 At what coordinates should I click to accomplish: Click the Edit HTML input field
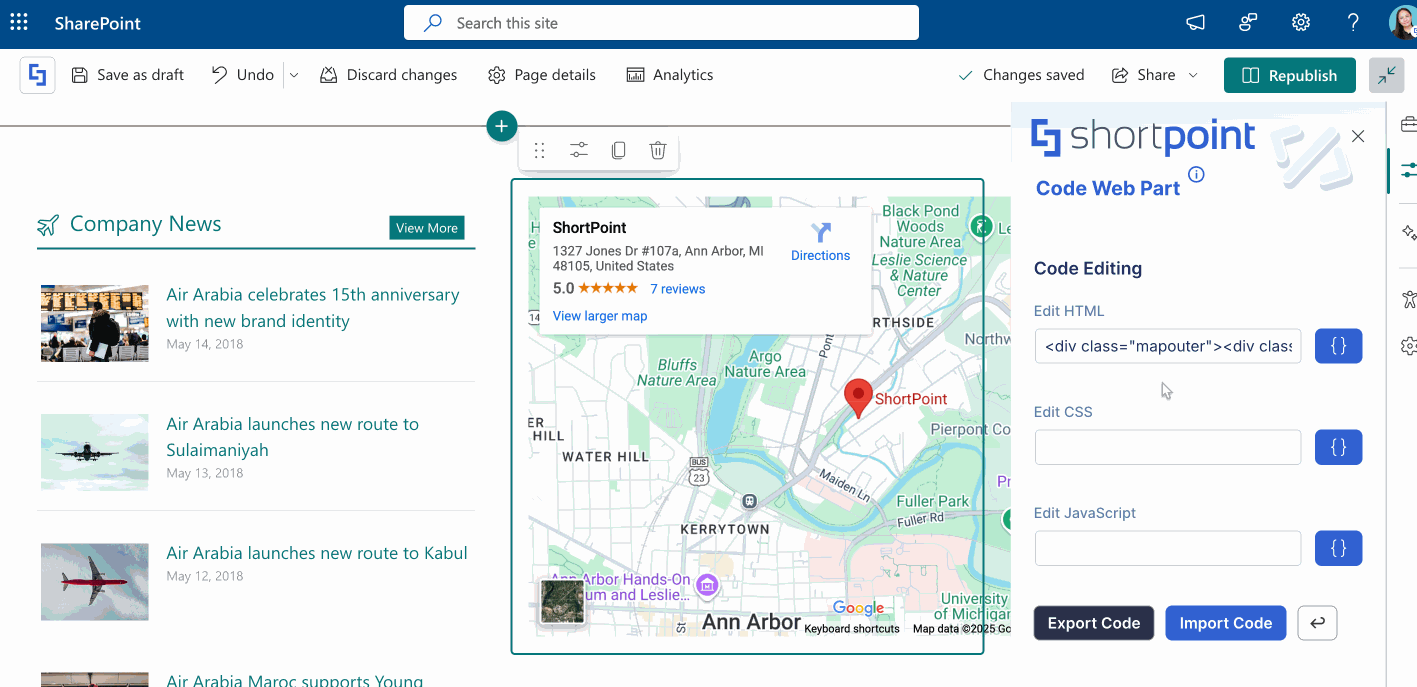point(1168,346)
